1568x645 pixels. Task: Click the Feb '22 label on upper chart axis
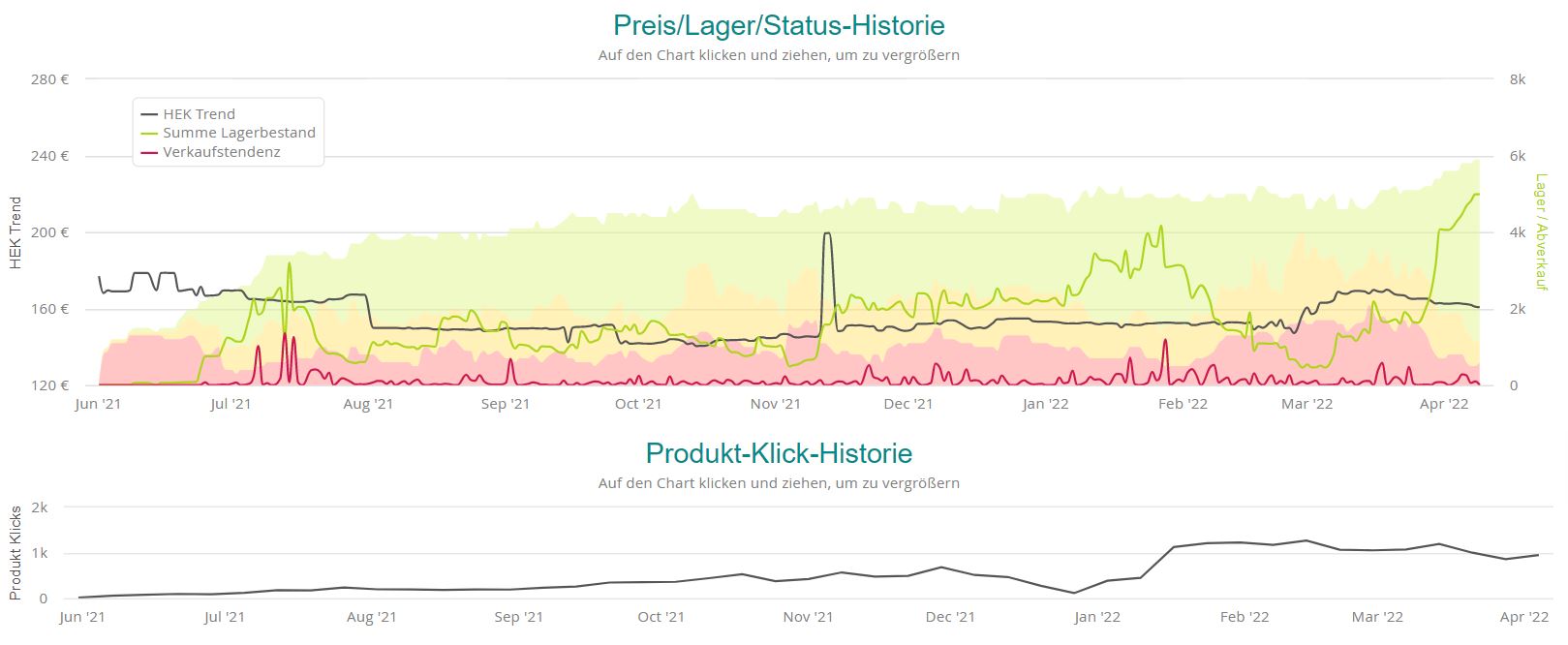1183,404
